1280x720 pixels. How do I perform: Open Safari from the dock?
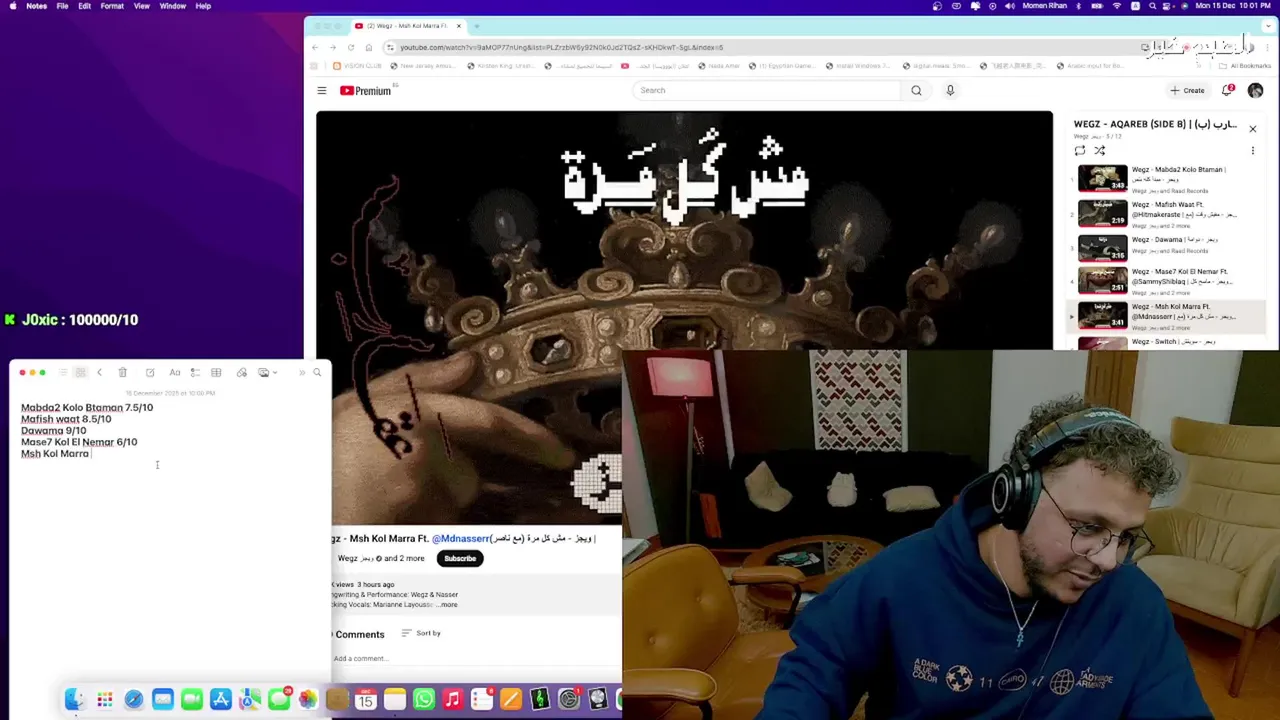tap(133, 699)
